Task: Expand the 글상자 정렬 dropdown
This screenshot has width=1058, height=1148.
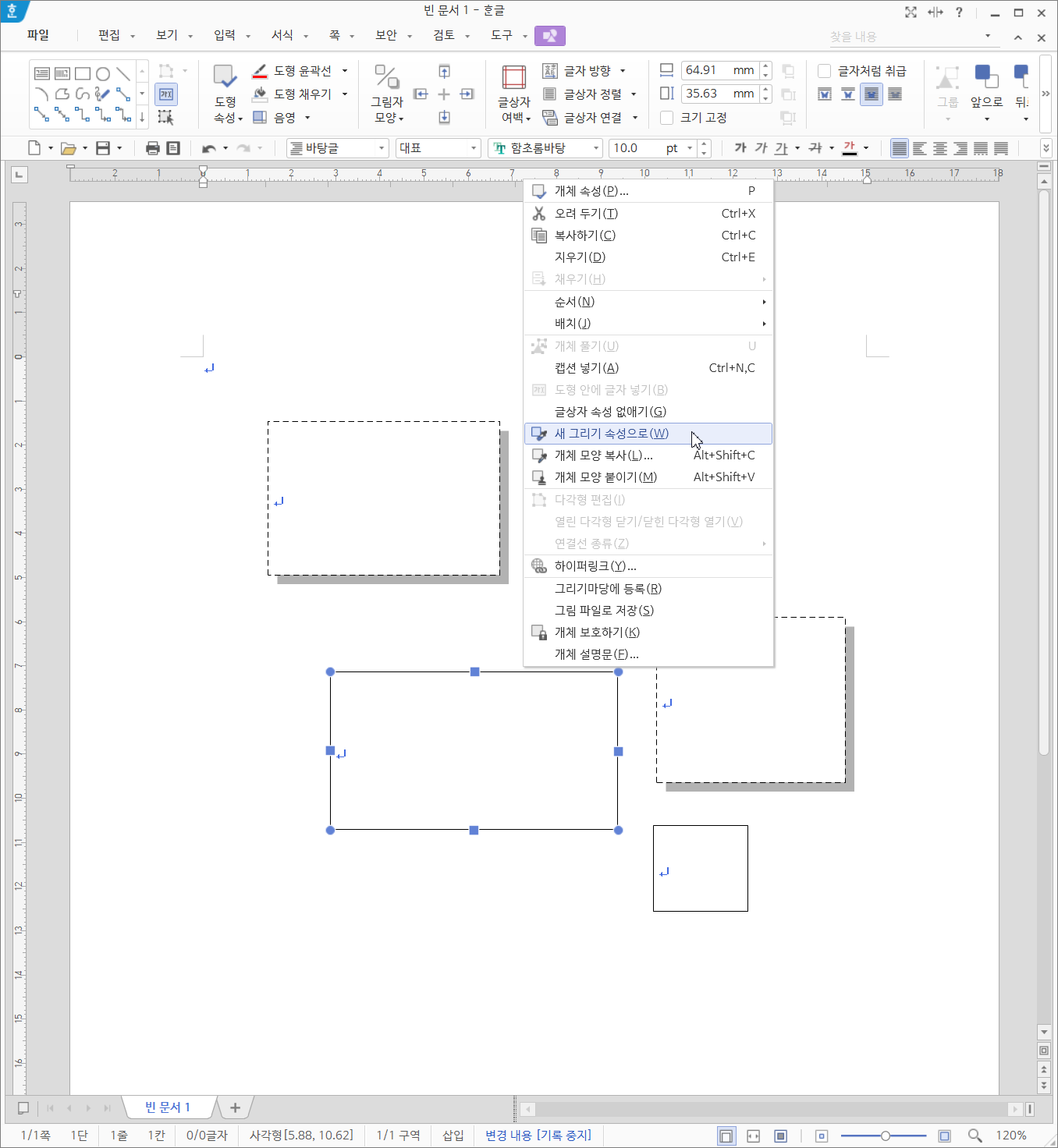Action: (x=634, y=94)
